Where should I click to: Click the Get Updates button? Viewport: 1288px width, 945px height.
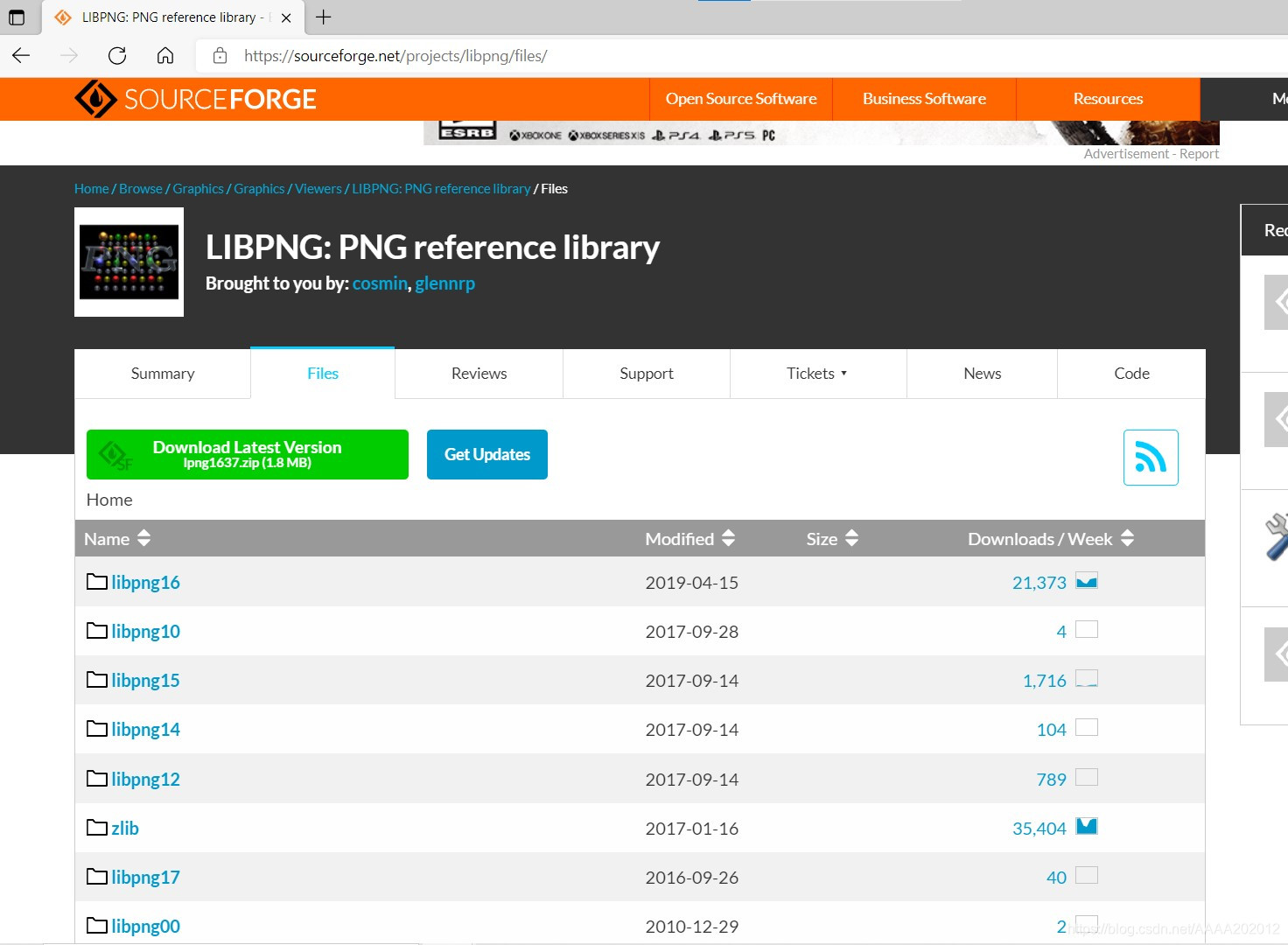tap(487, 454)
